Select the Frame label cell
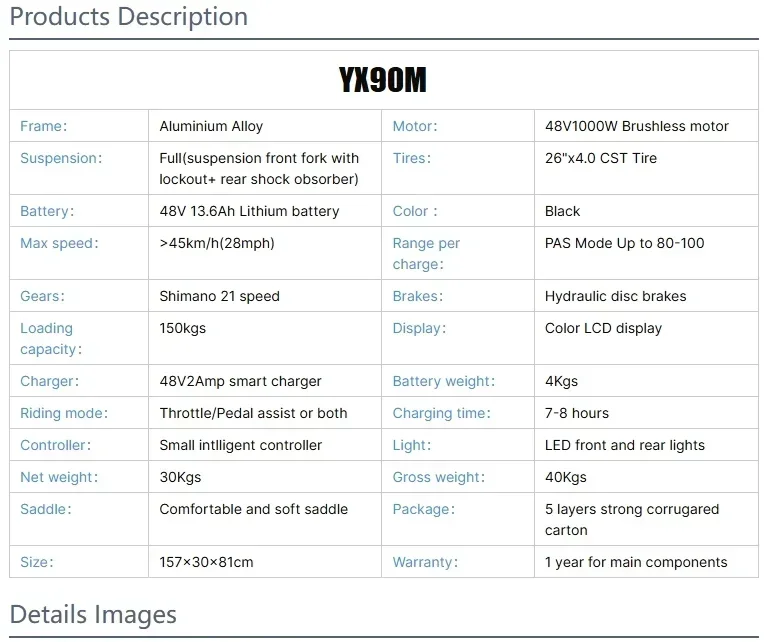This screenshot has height=642, width=769. [x=44, y=127]
